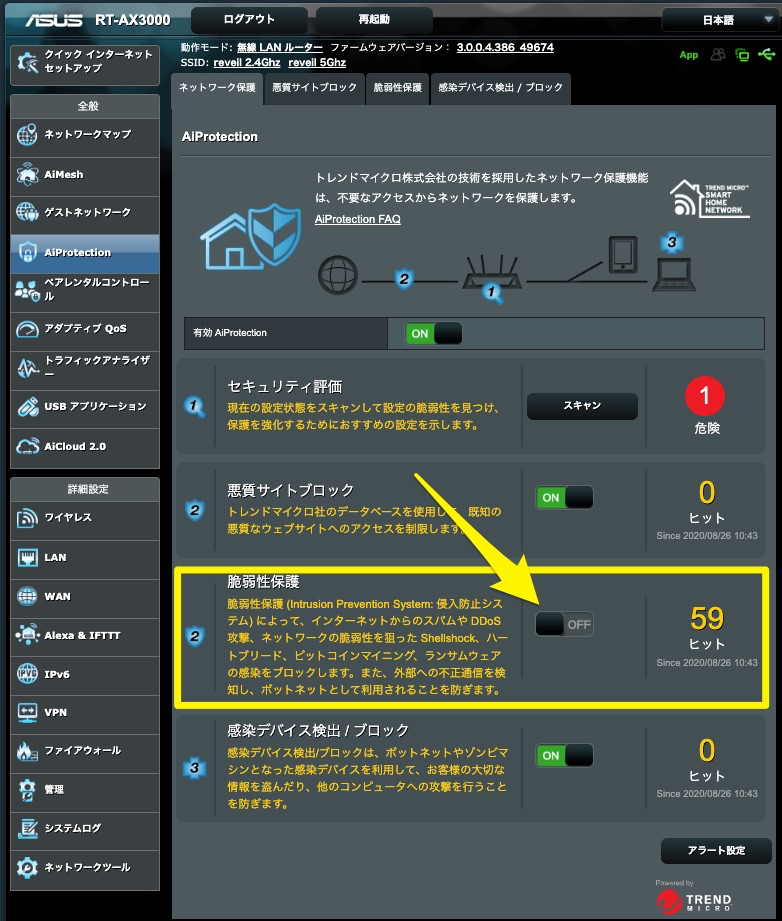Image resolution: width=782 pixels, height=921 pixels.
Task: Click the 無線 LAN ルーター operation mode link
Action: 280,47
